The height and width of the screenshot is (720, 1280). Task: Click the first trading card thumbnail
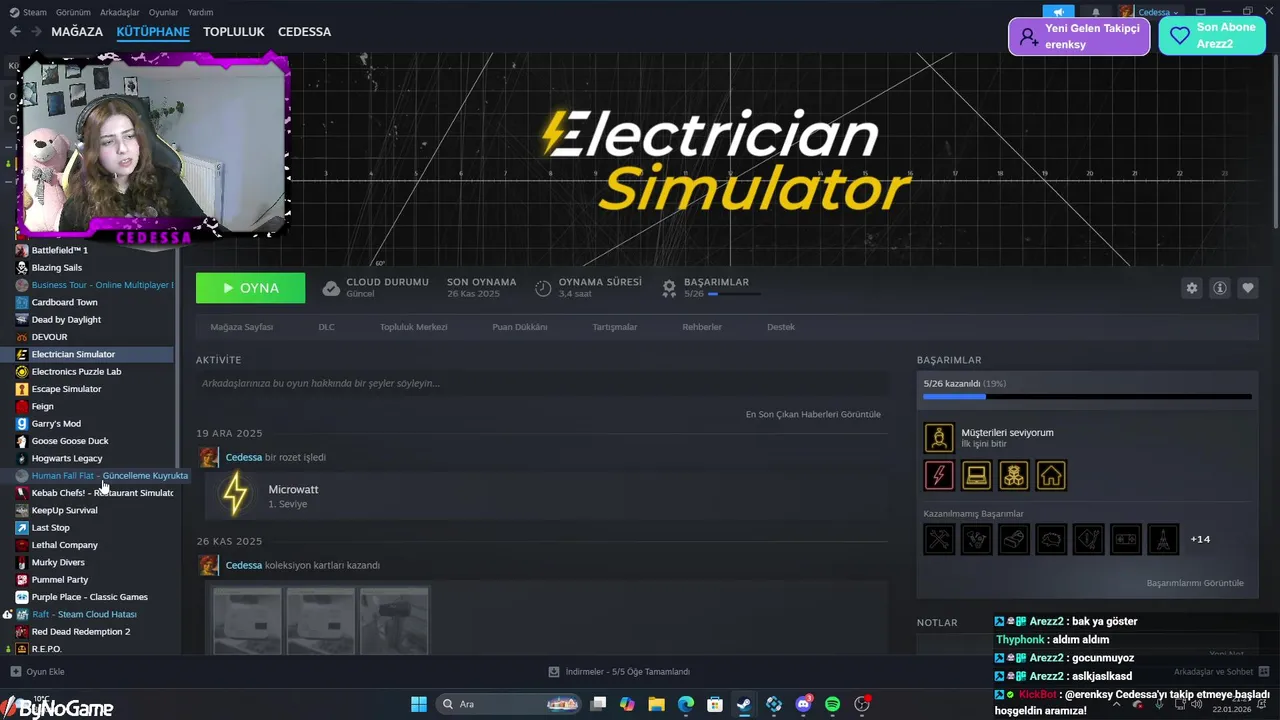click(x=247, y=620)
